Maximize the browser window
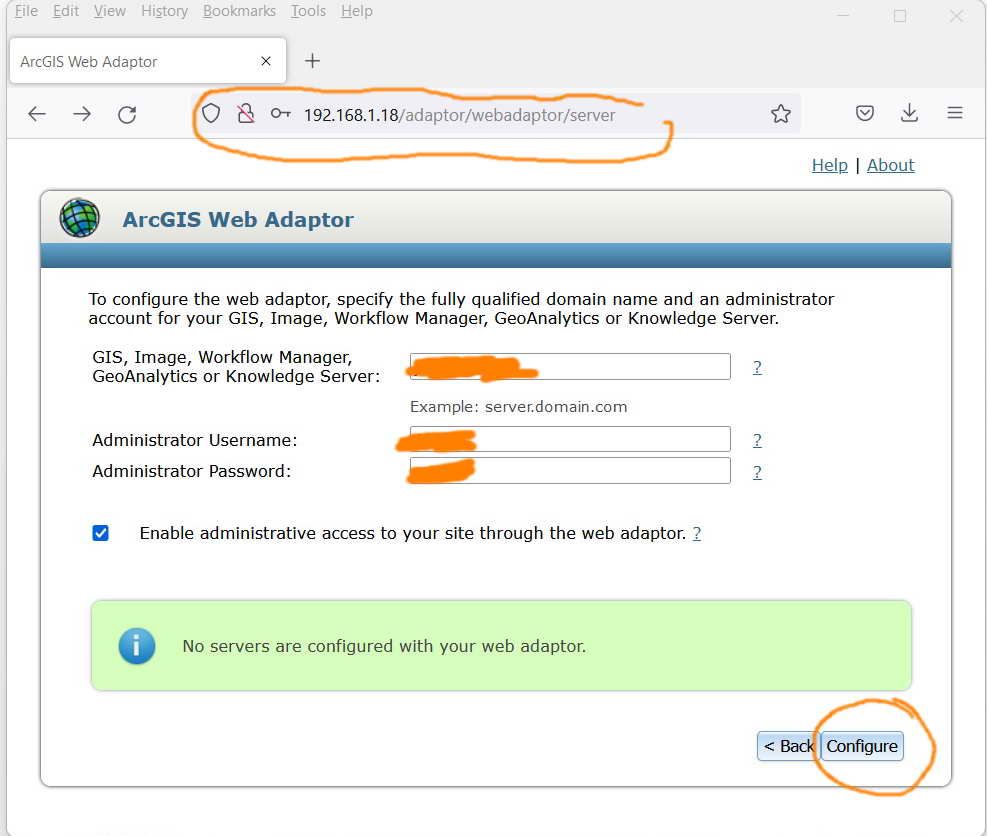The image size is (987, 836). [x=900, y=16]
